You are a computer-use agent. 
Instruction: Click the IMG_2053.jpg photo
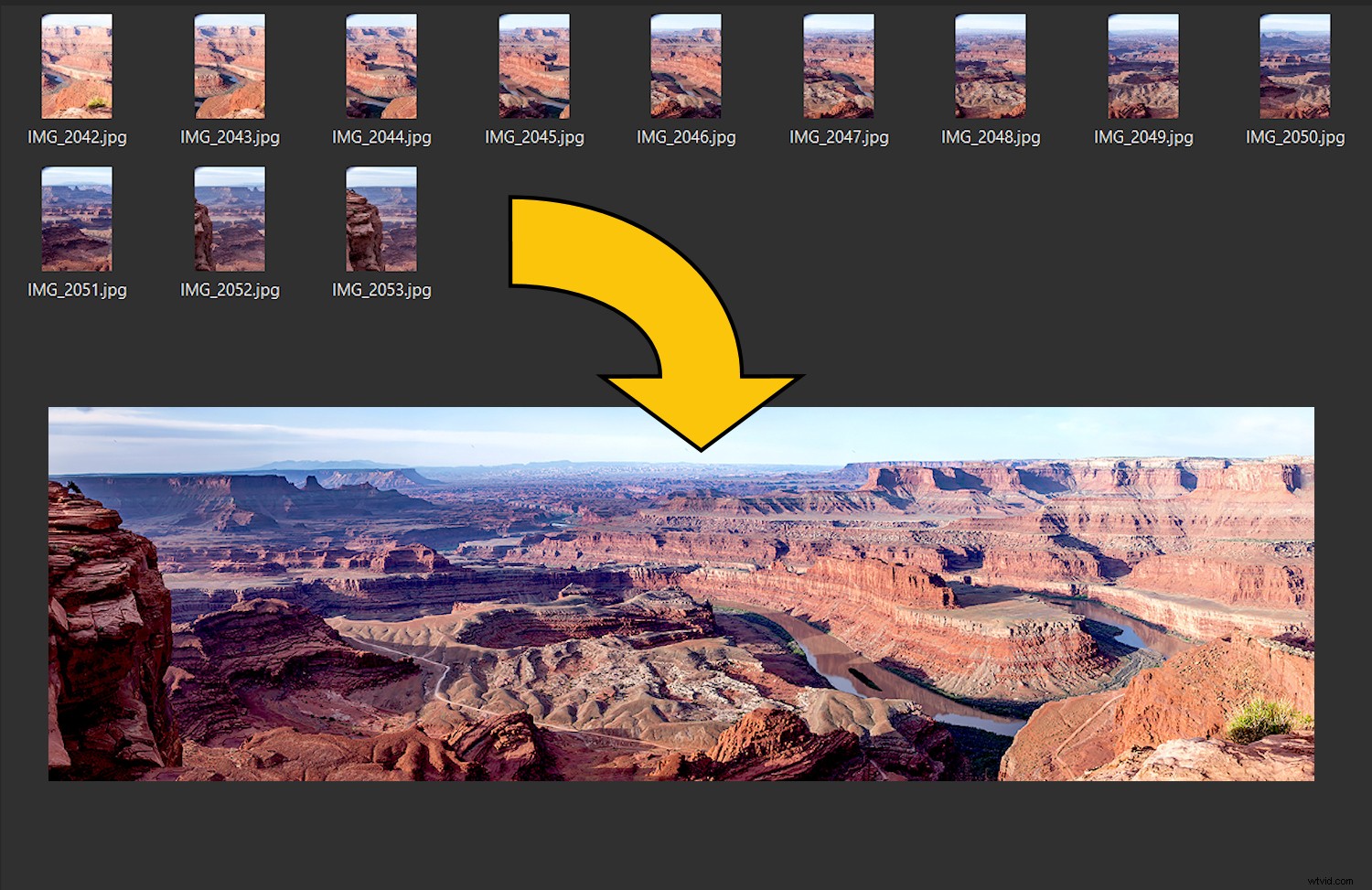[x=381, y=220]
